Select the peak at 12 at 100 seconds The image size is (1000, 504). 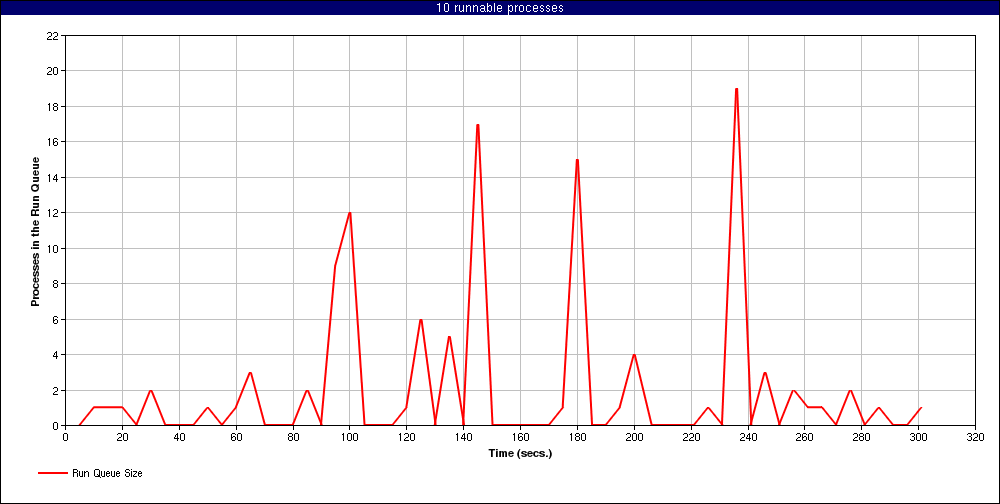tap(349, 213)
